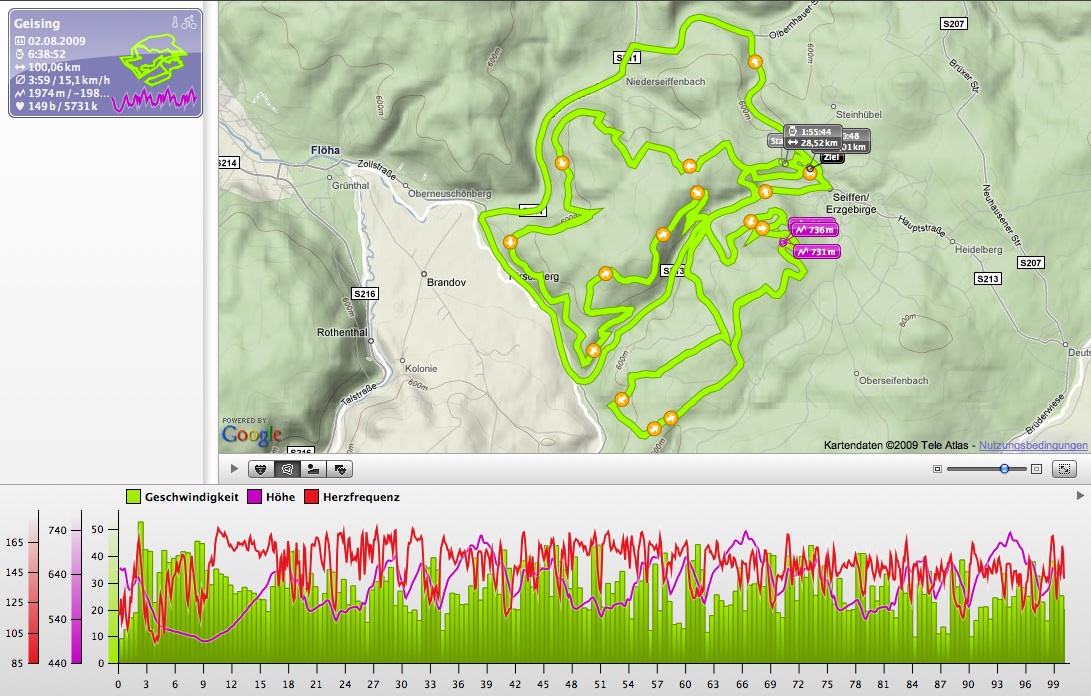Click the cycling sport icon on Geising card
Viewport: 1091px width, 696px height.
pos(189,22)
